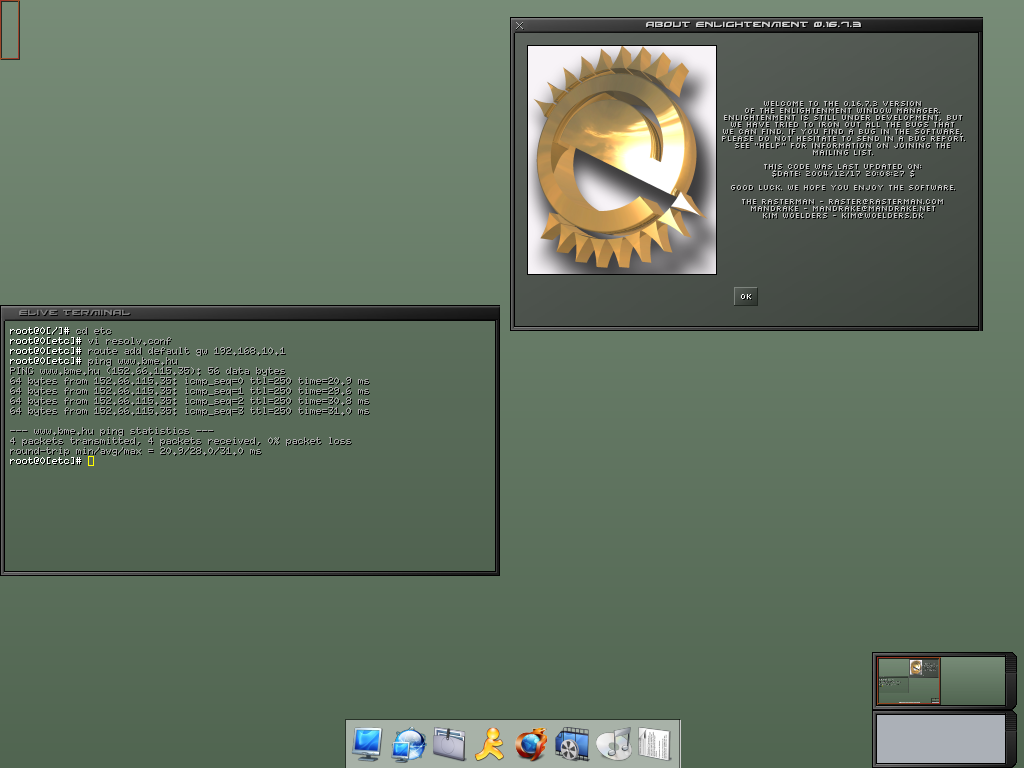The height and width of the screenshot is (768, 1024).
Task: Click the upper pager's side handle
Action: click(1011, 680)
